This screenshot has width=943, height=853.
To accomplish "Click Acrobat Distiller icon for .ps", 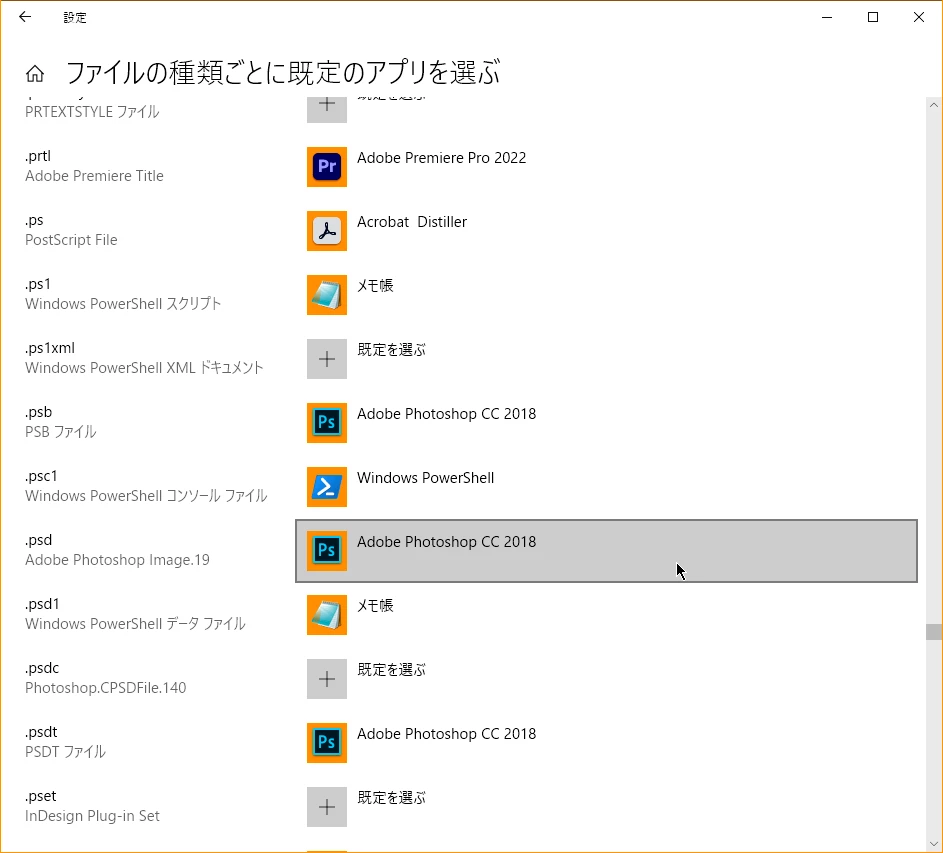I will [327, 231].
